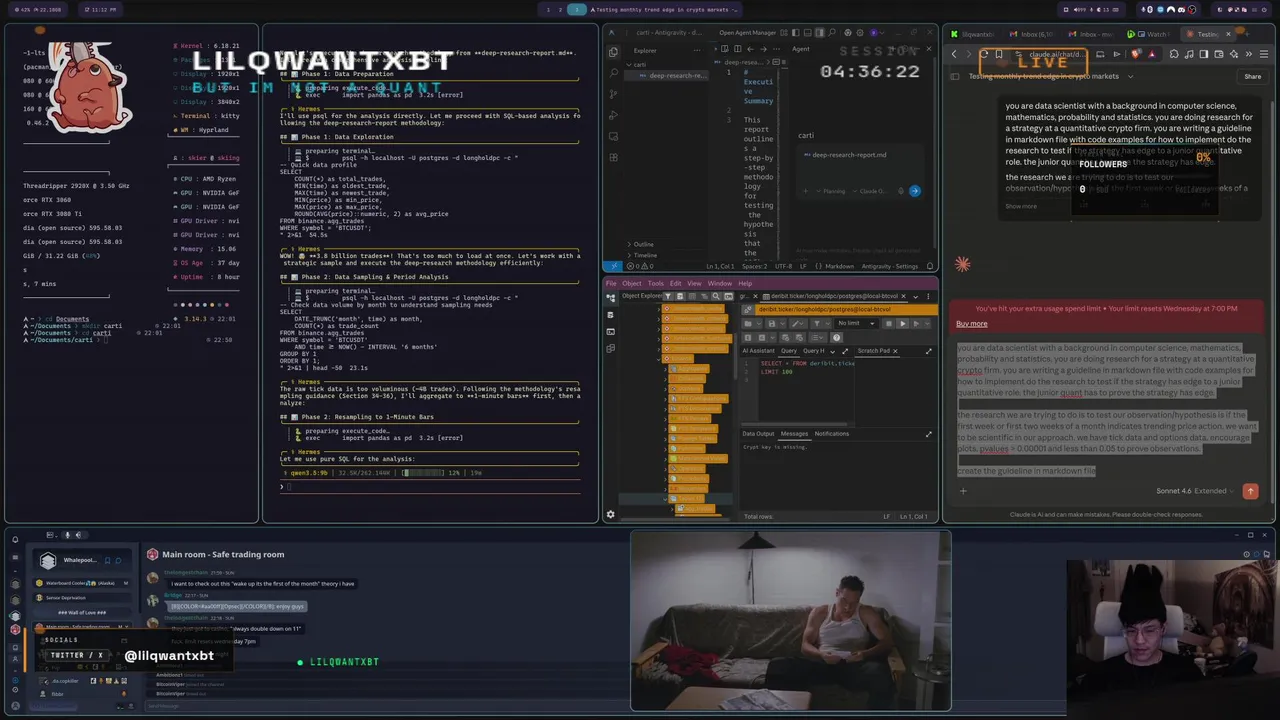This screenshot has height=720, width=1280.
Task: Open browser hamburger menu
Action: [x=1264, y=54]
